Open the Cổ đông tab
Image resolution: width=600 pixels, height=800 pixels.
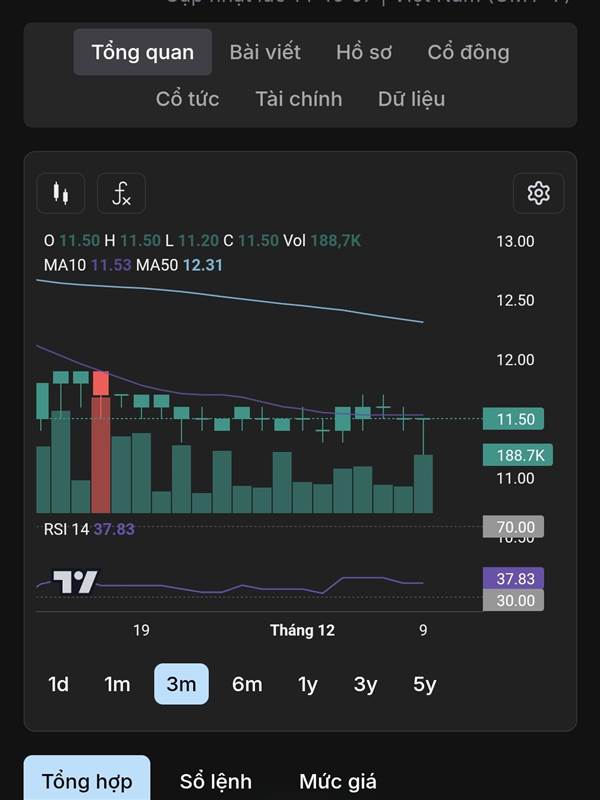point(468,52)
